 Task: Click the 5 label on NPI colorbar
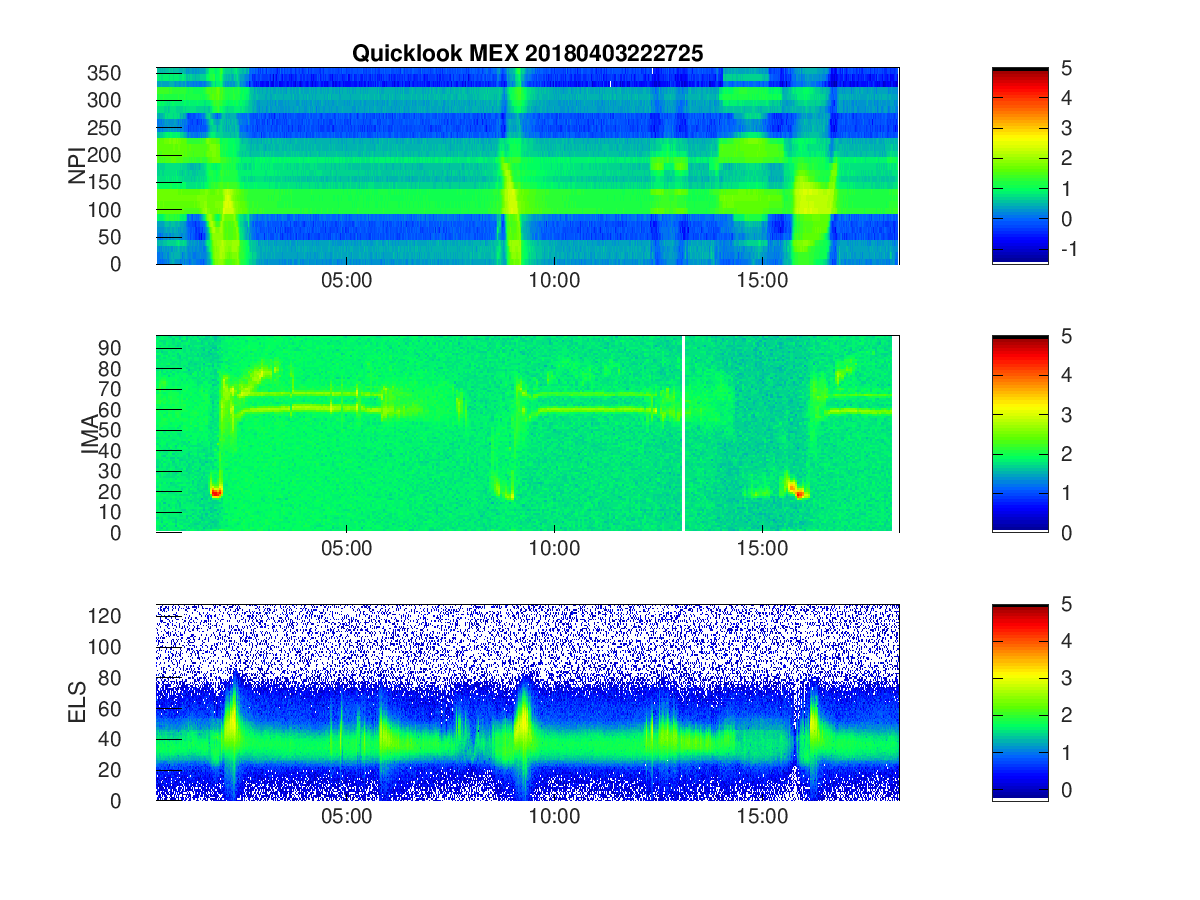tap(1066, 69)
